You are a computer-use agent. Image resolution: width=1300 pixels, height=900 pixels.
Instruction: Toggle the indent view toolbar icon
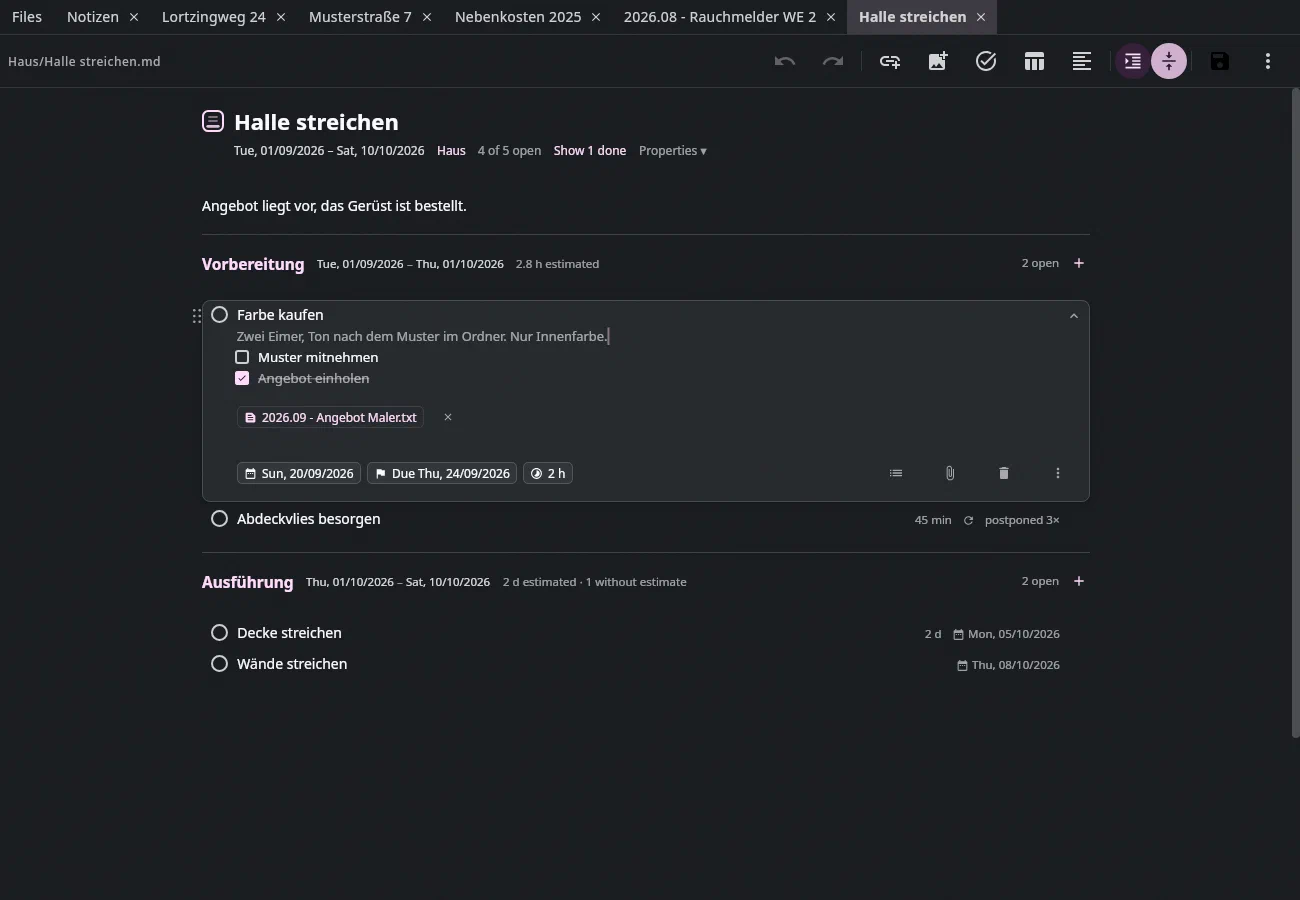point(1132,62)
